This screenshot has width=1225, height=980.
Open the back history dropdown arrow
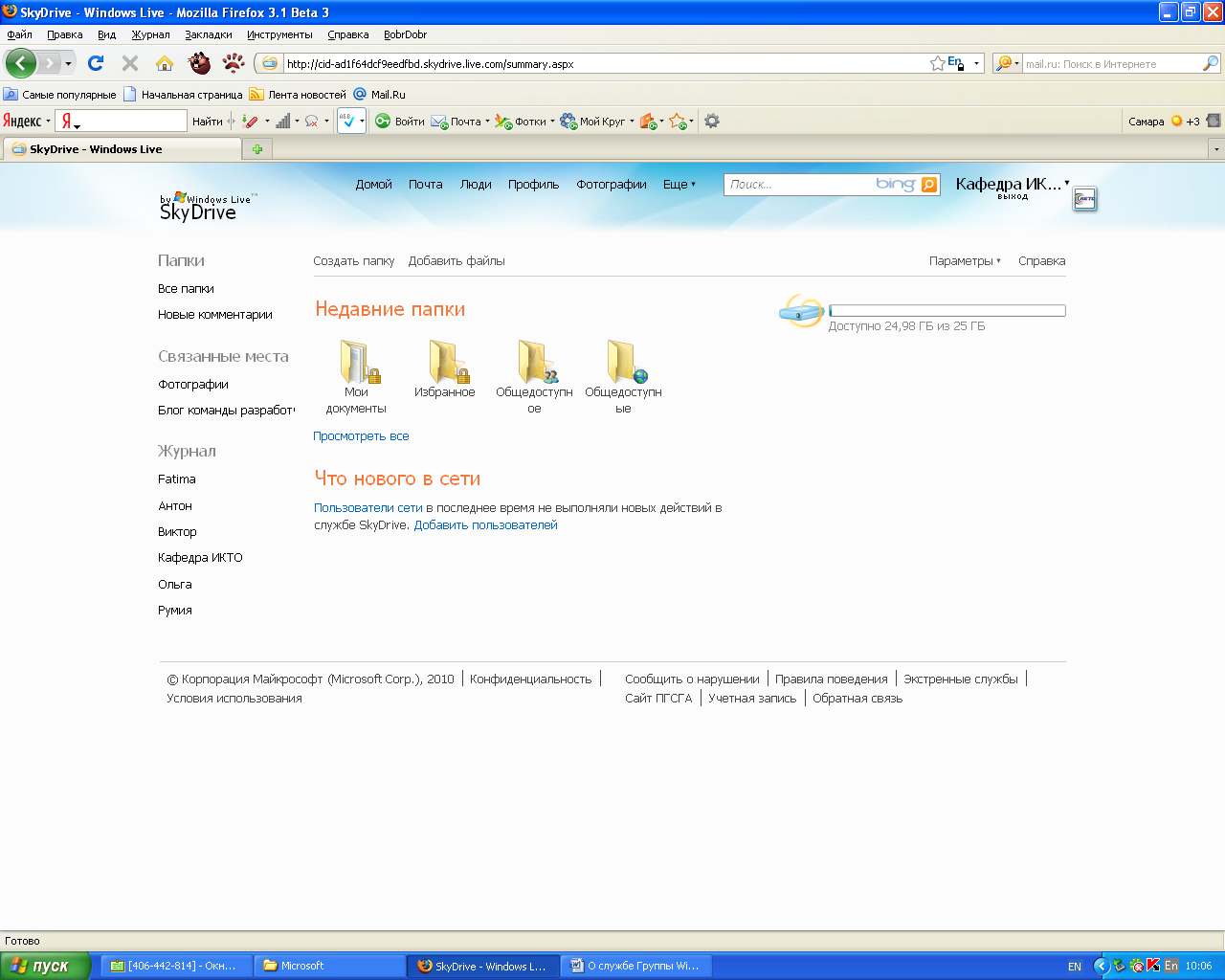coord(68,64)
